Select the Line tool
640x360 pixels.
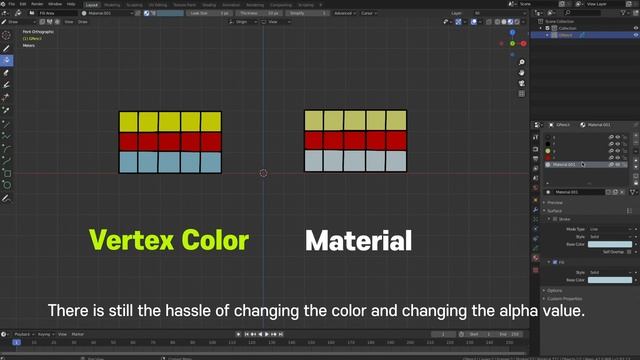7,123
